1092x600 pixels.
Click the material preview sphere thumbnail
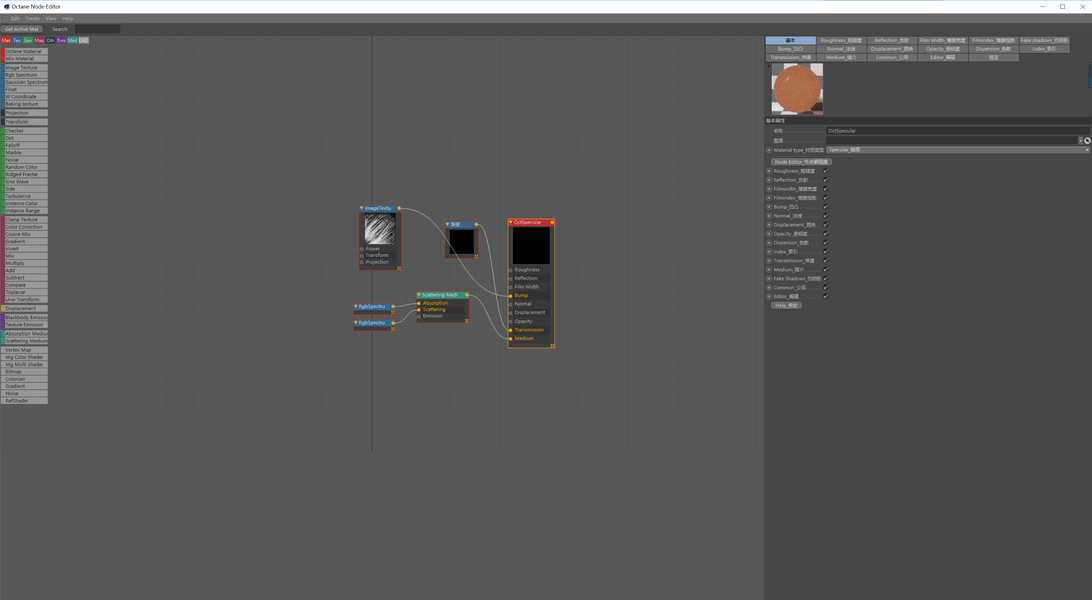coord(797,89)
